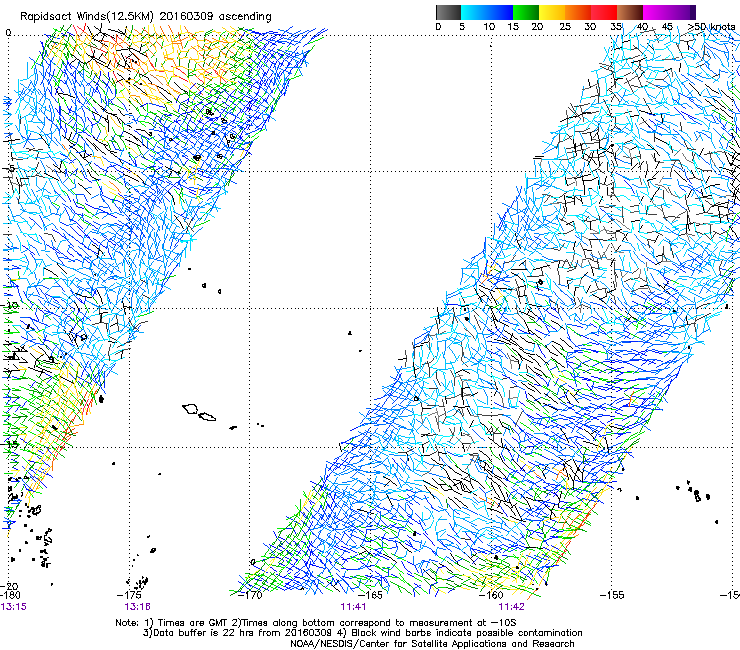Click the larger western Samoa island outline
The height and width of the screenshot is (650, 740).
pos(190,409)
